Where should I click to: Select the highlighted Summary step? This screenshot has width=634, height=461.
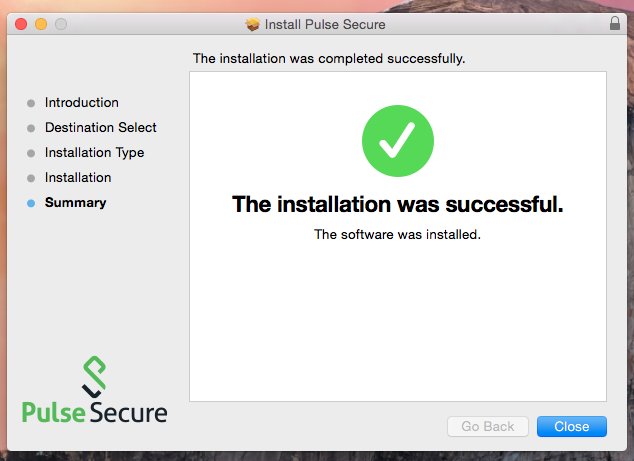click(76, 203)
